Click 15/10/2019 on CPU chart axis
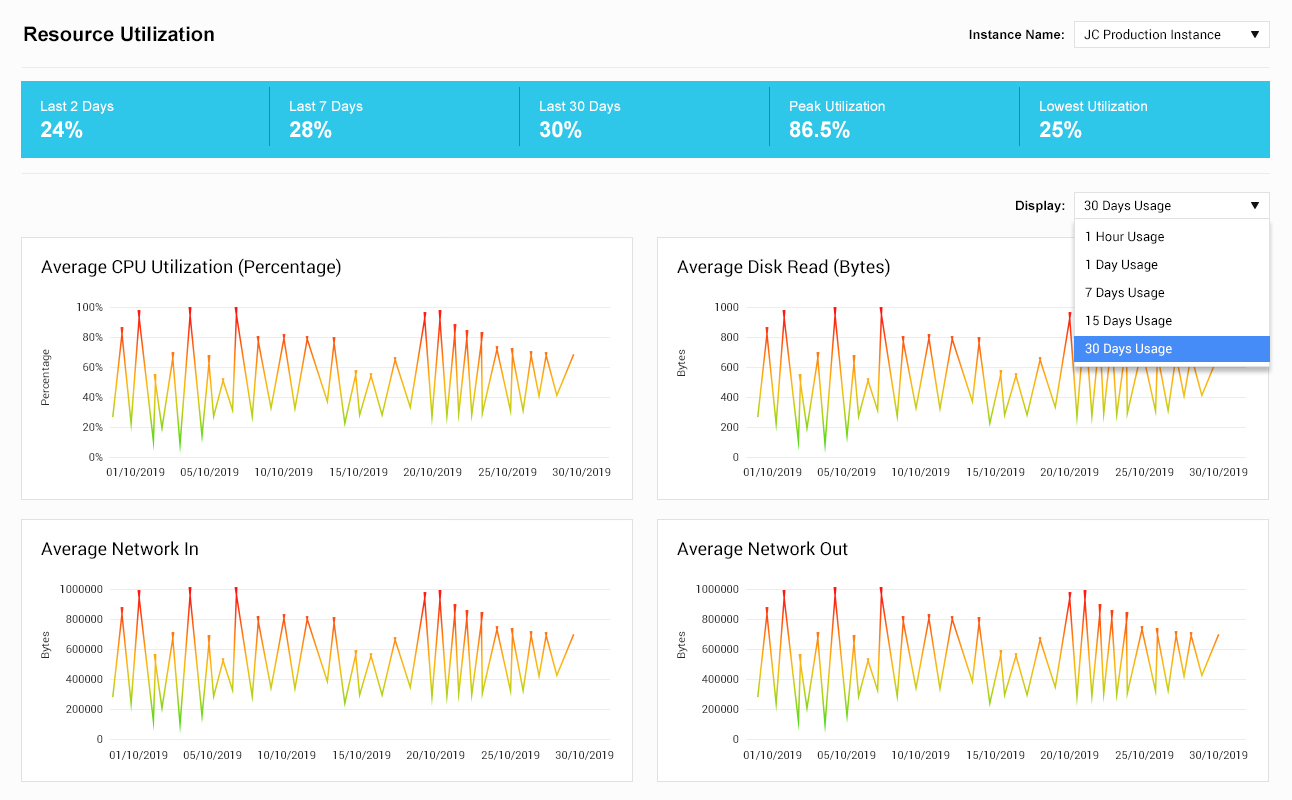 click(x=360, y=472)
